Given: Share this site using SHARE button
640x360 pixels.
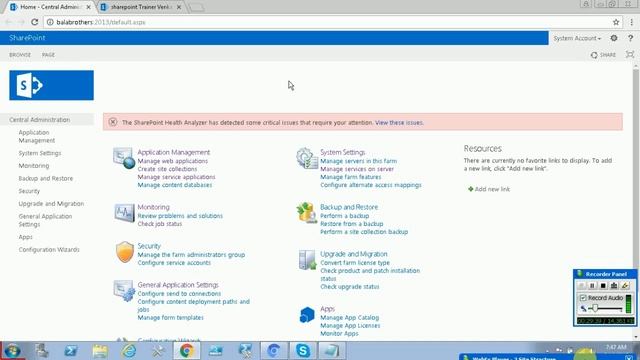Looking at the screenshot, I should 603,55.
